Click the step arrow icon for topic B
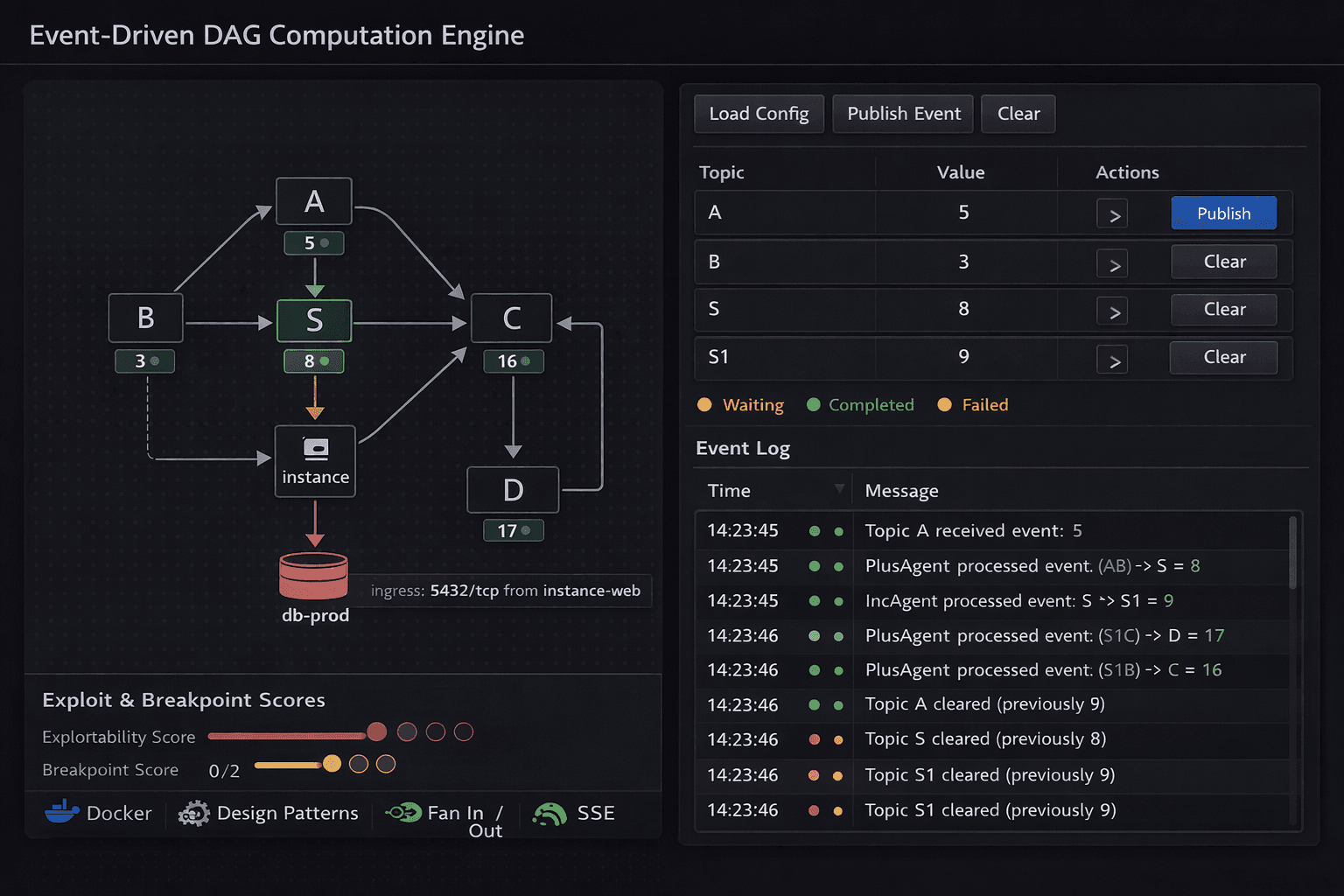Screen dimensions: 1344x896 tap(1111, 262)
